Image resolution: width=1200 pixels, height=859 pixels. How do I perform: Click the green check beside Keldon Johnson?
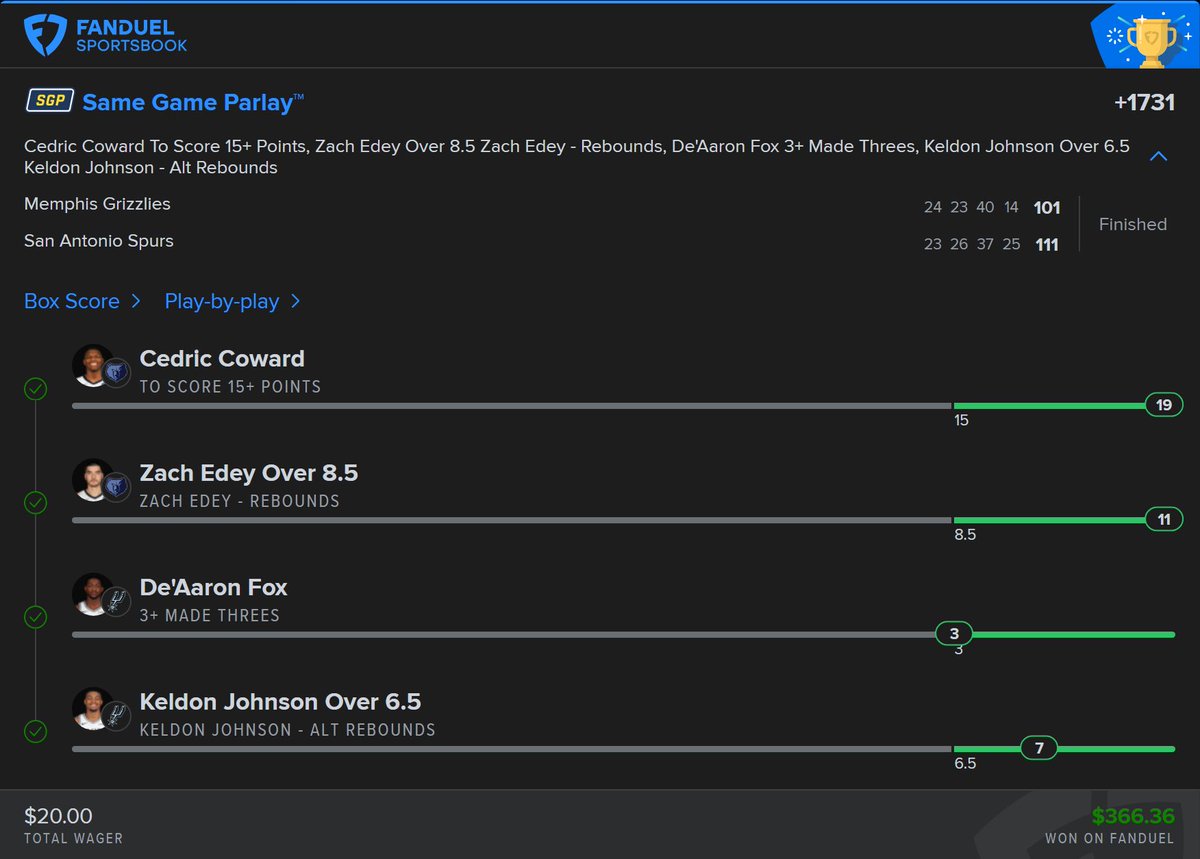(35, 731)
